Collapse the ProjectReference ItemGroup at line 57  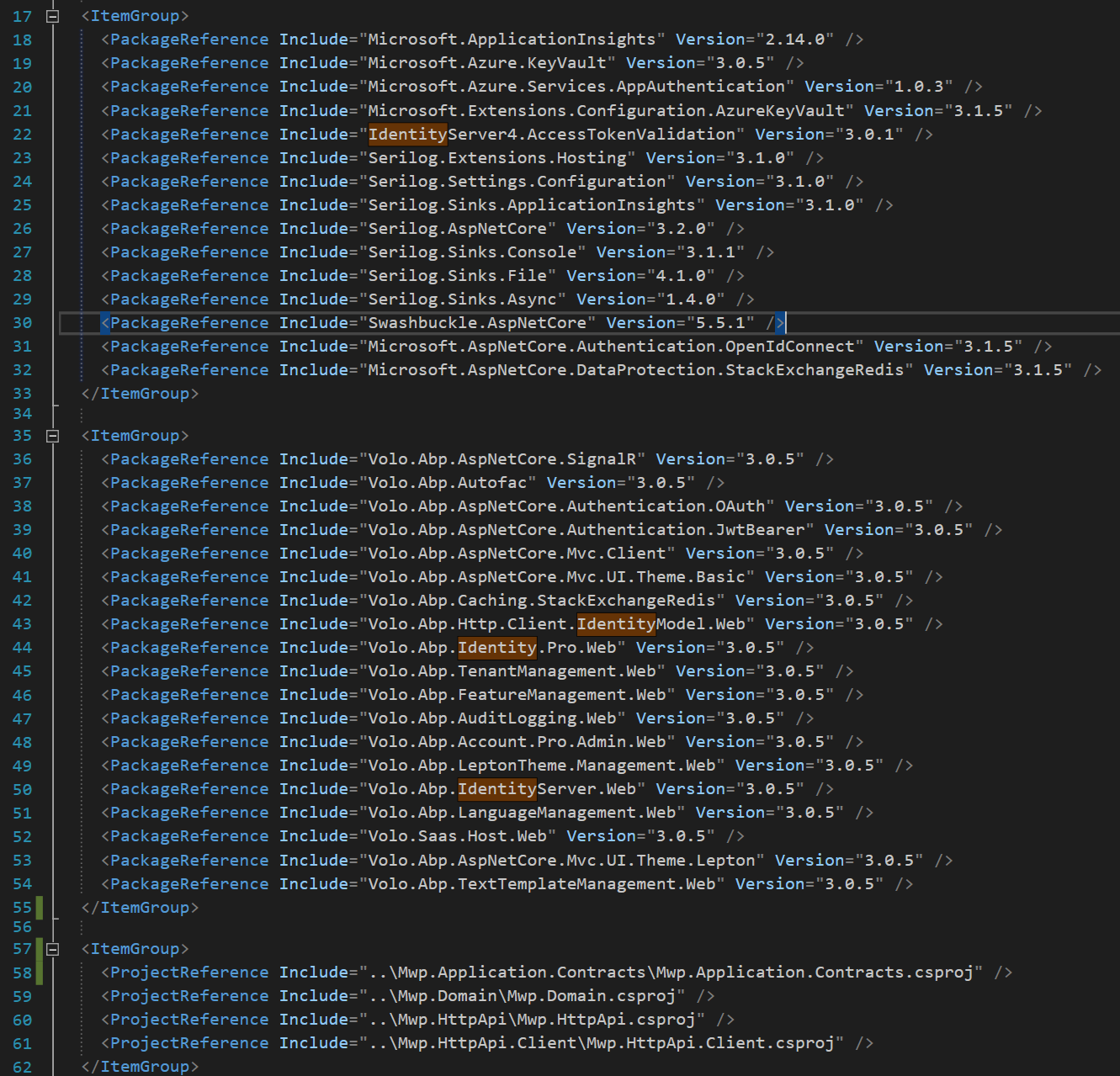52,949
